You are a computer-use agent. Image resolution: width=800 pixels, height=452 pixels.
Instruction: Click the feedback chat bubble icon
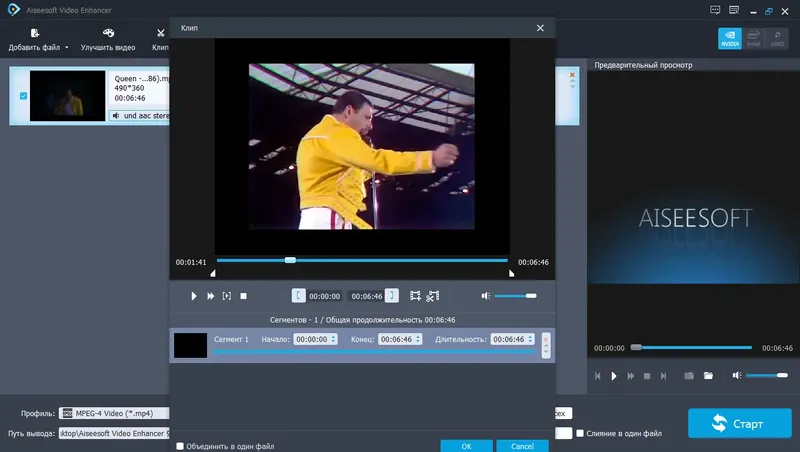[715, 10]
